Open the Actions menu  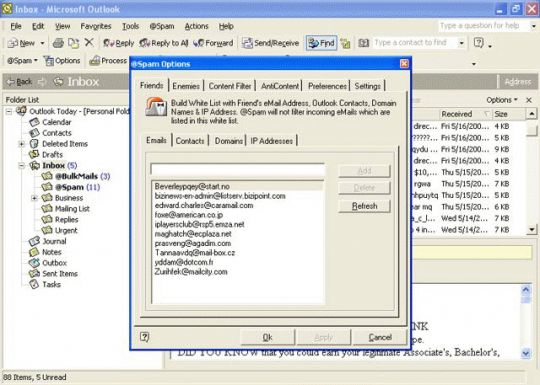click(196, 26)
